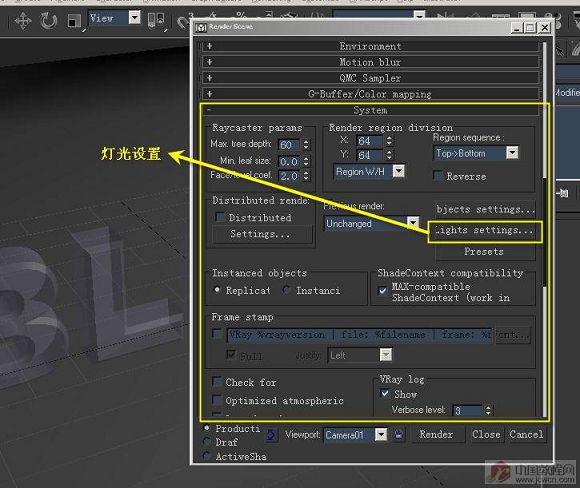This screenshot has width=580, height=488.
Task: Adjust the Max tree depth spinner
Action: point(306,145)
